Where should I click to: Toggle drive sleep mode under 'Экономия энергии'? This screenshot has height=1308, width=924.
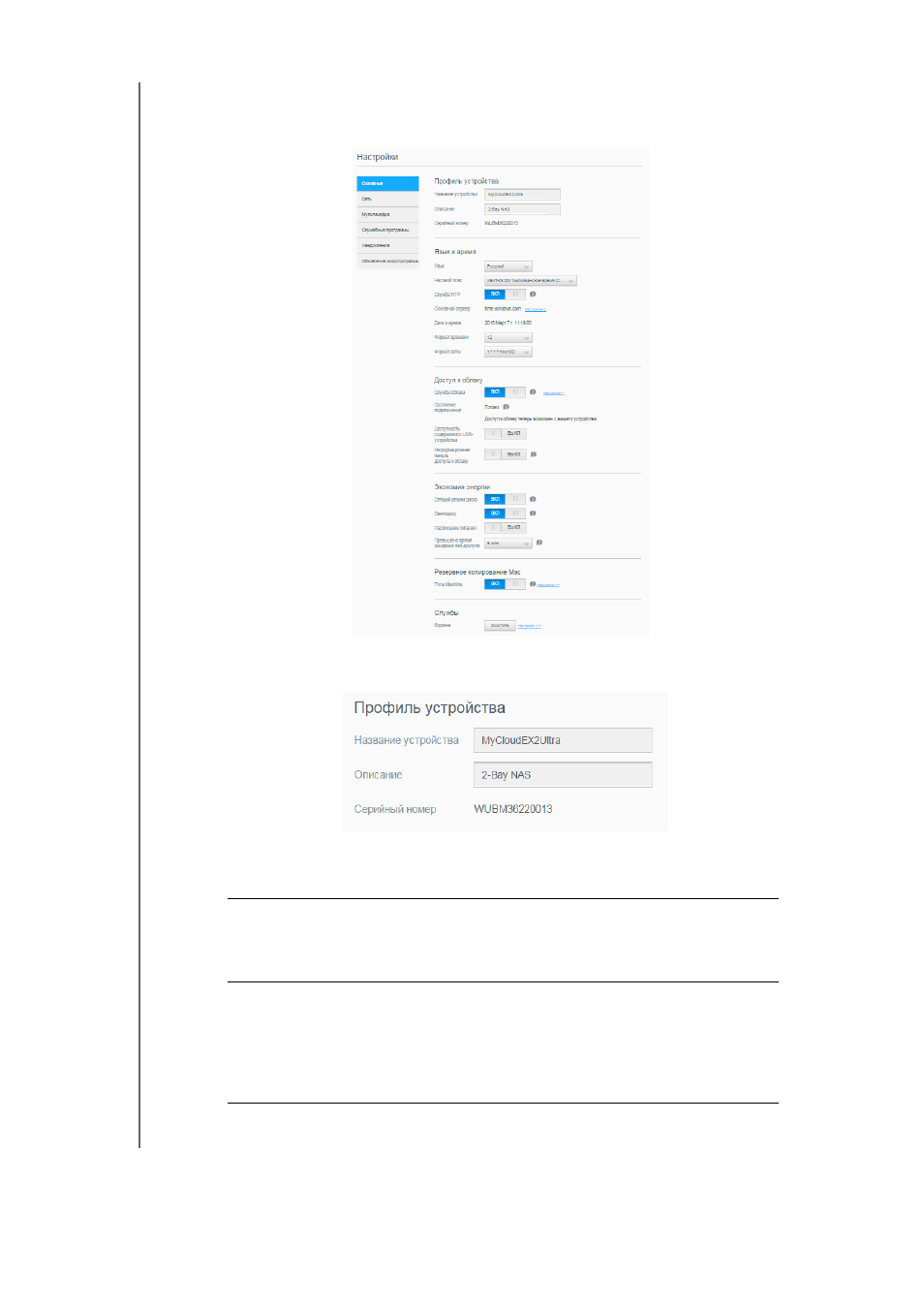[x=505, y=500]
